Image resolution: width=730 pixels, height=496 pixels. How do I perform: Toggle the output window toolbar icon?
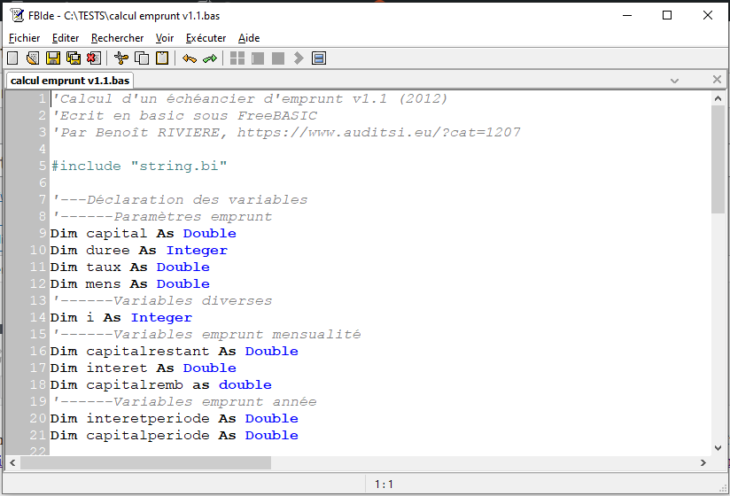(x=319, y=59)
